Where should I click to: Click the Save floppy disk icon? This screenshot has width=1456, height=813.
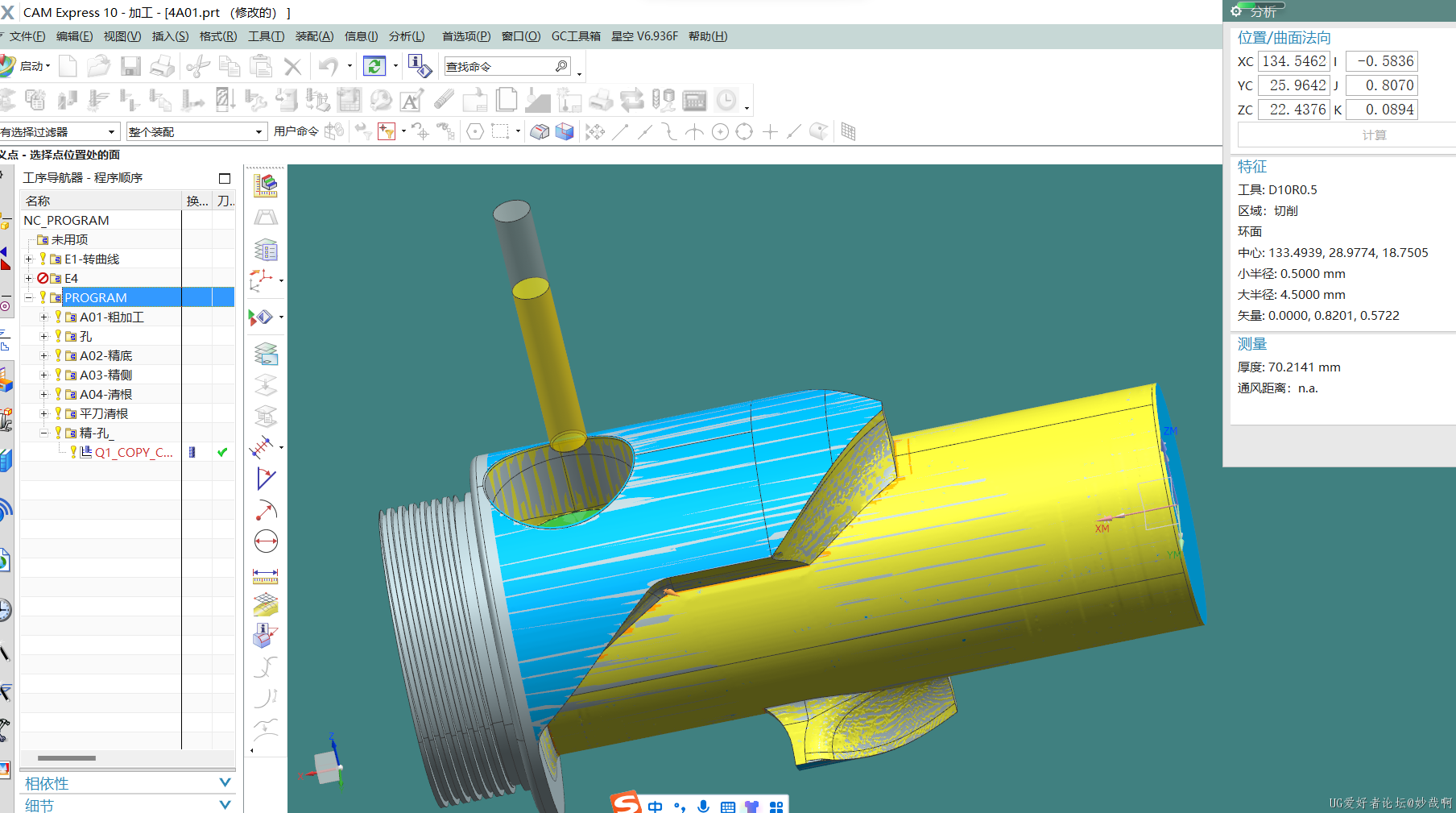pos(130,66)
